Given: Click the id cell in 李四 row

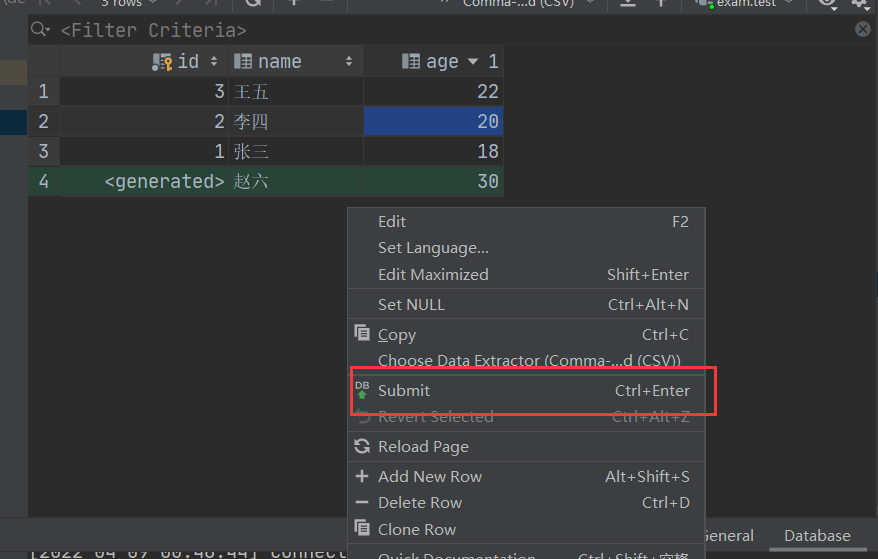Looking at the screenshot, I should 144,122.
